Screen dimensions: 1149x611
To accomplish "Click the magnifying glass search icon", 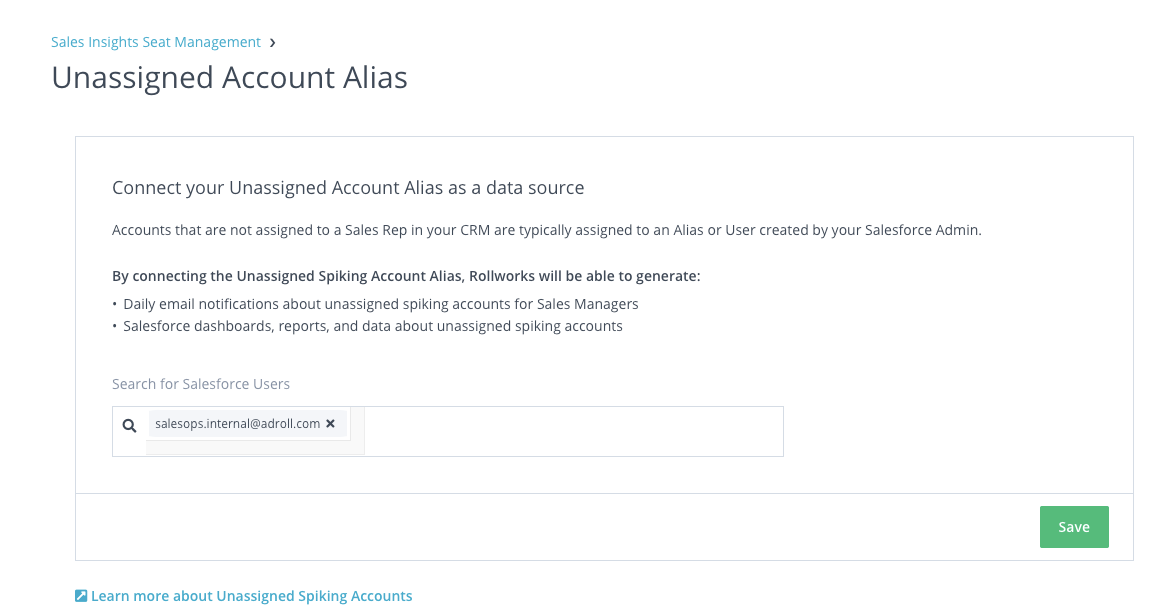I will point(129,426).
